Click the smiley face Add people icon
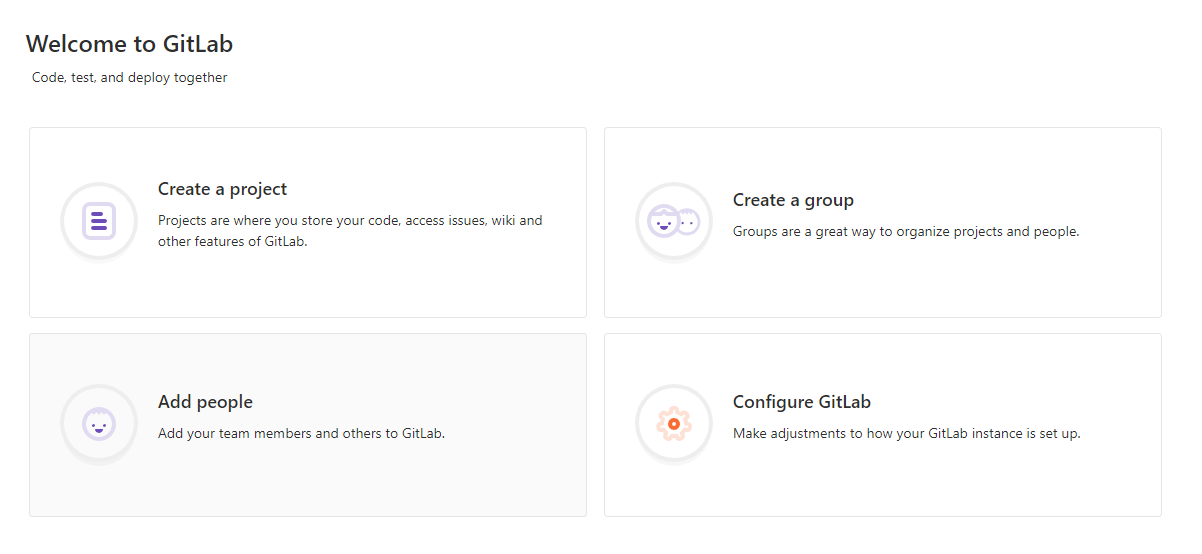Image resolution: width=1202 pixels, height=554 pixels. pyautogui.click(x=99, y=424)
